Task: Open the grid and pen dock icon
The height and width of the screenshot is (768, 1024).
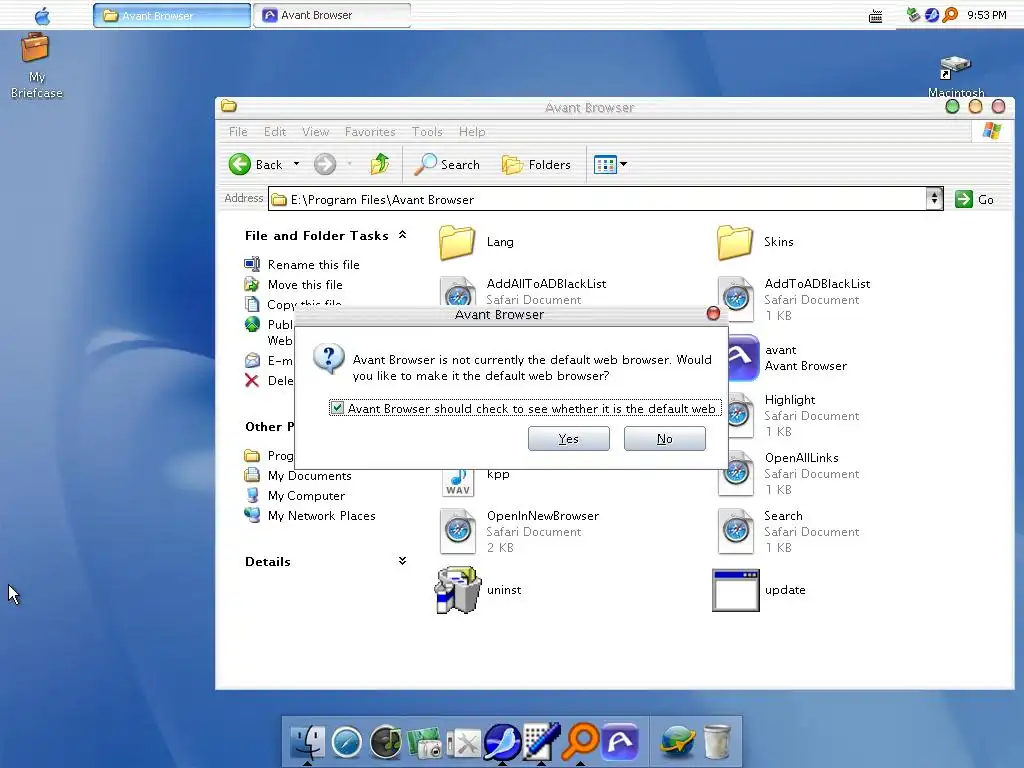Action: [542, 742]
